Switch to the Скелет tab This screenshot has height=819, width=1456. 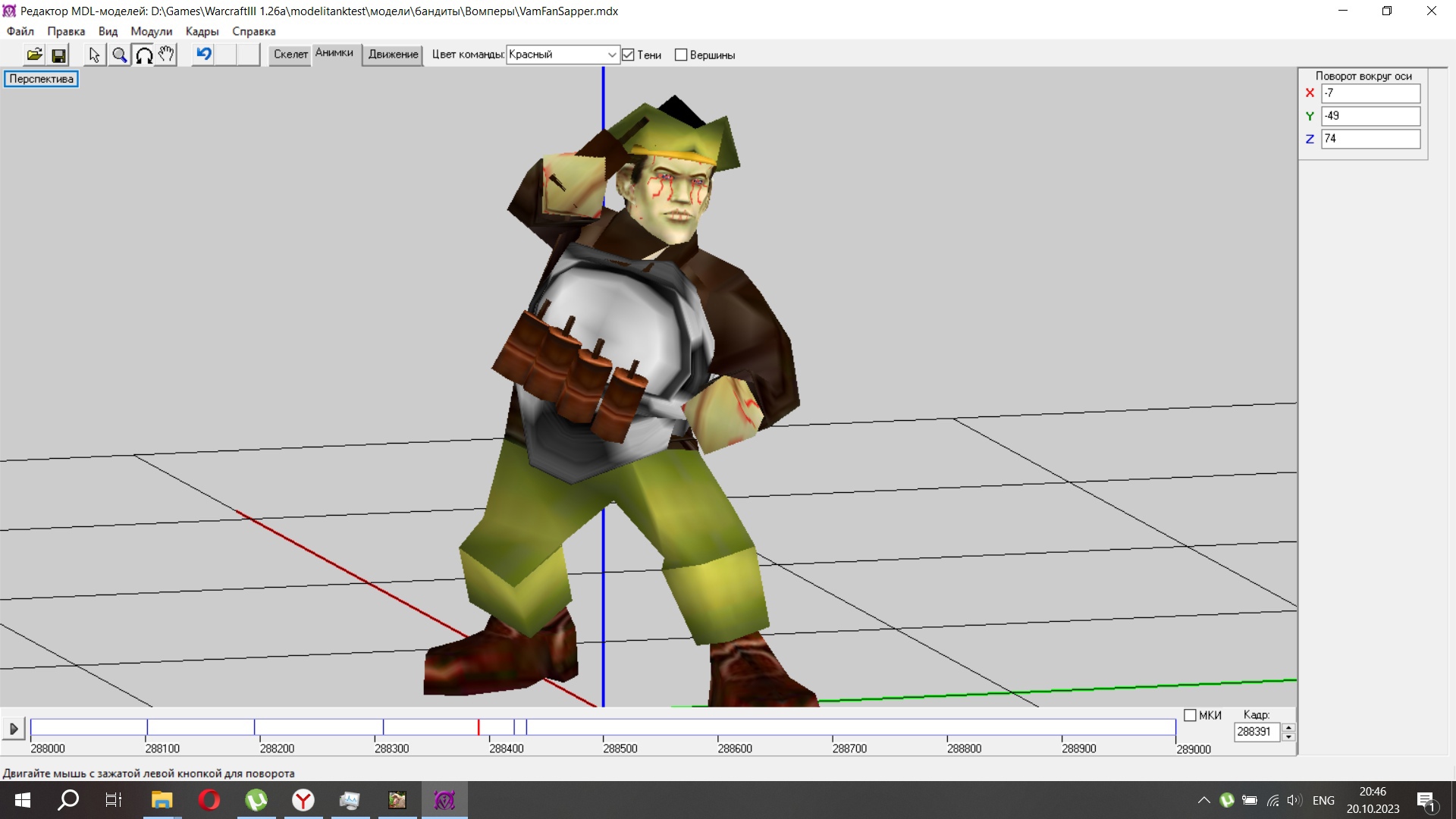coord(290,54)
